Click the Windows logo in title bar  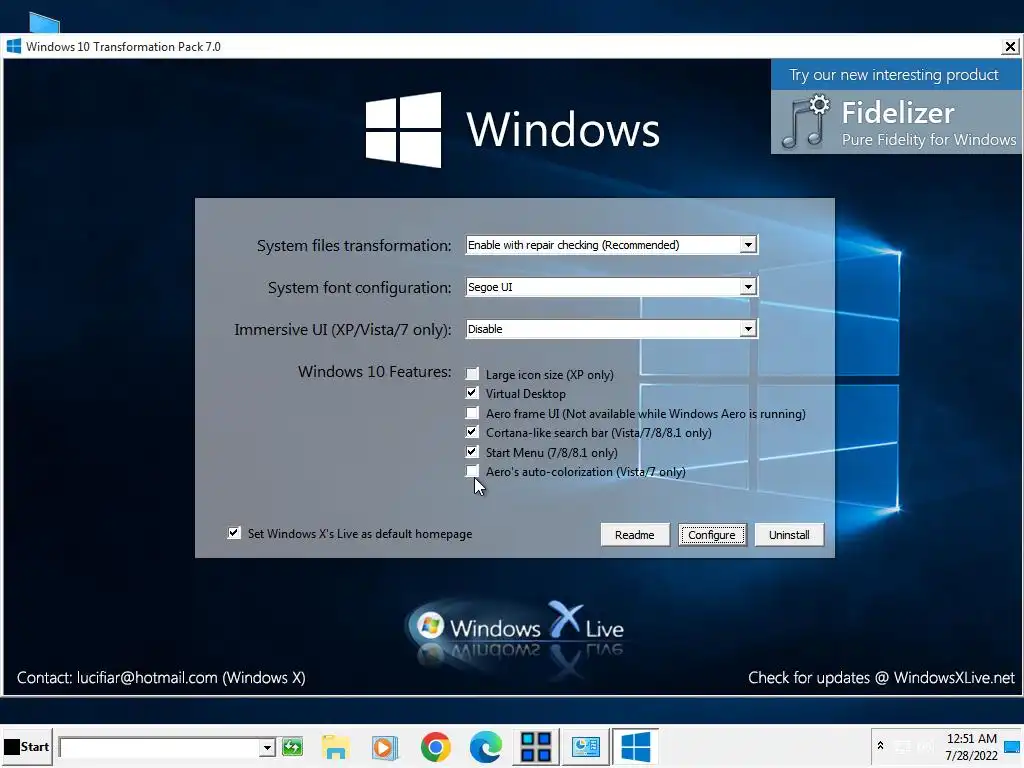tap(14, 46)
